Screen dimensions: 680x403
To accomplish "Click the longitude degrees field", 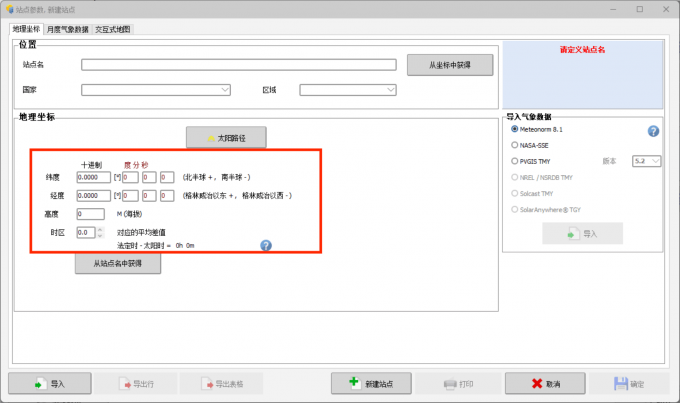I will [130, 196].
